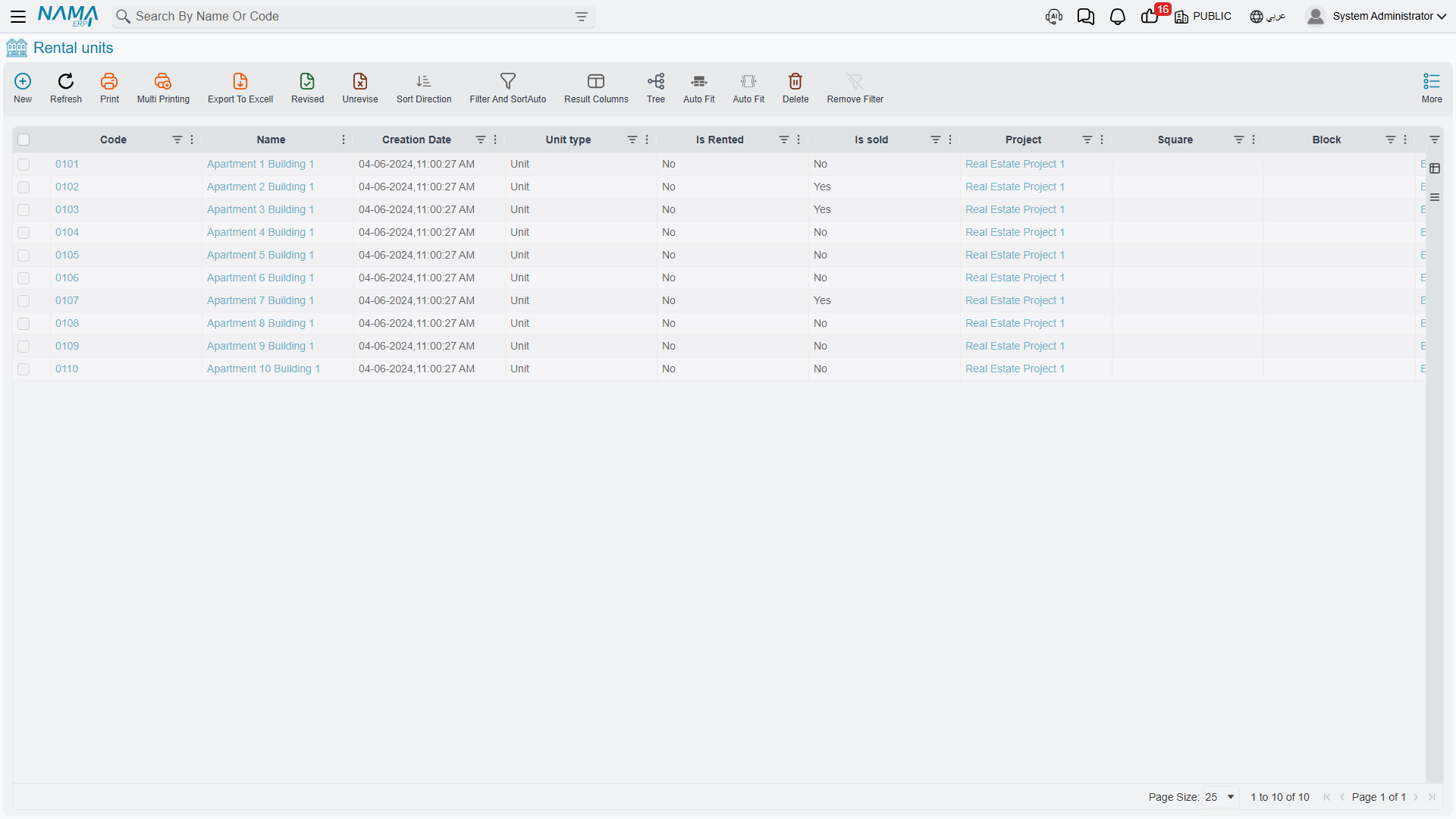Click the Print toolbar icon

click(x=109, y=81)
